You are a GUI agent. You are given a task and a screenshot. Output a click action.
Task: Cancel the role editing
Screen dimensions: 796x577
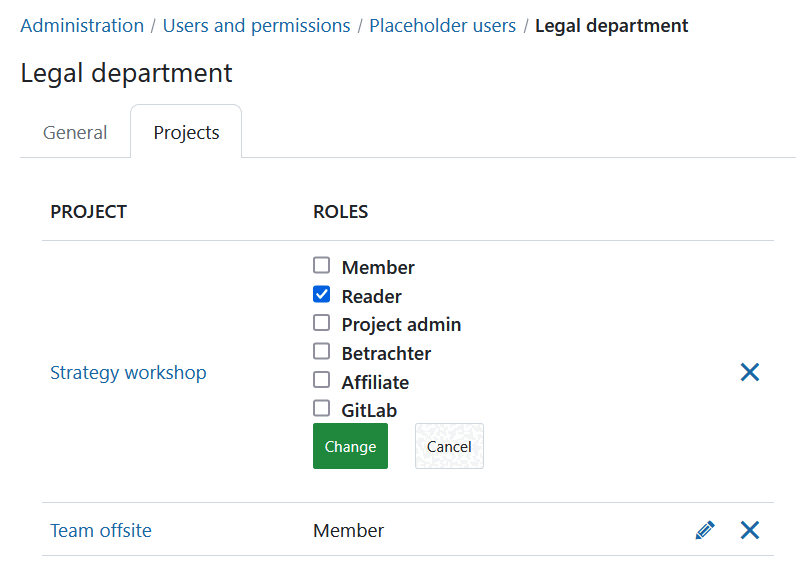click(x=449, y=446)
